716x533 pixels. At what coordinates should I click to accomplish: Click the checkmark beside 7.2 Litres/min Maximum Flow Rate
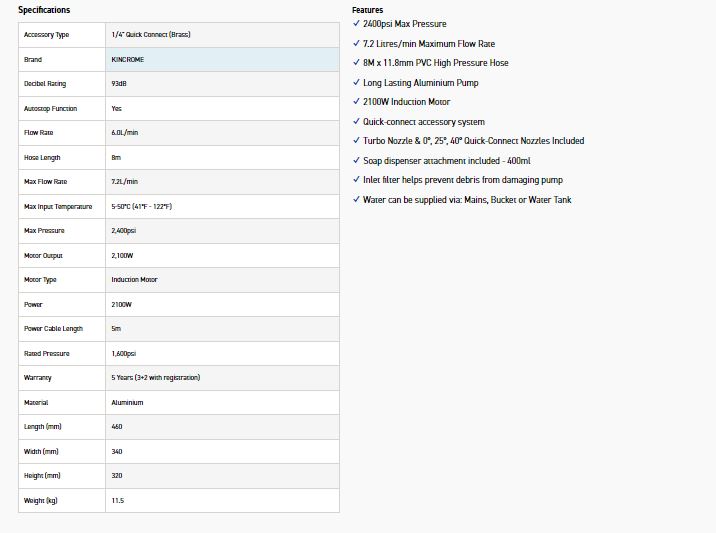pyautogui.click(x=356, y=44)
